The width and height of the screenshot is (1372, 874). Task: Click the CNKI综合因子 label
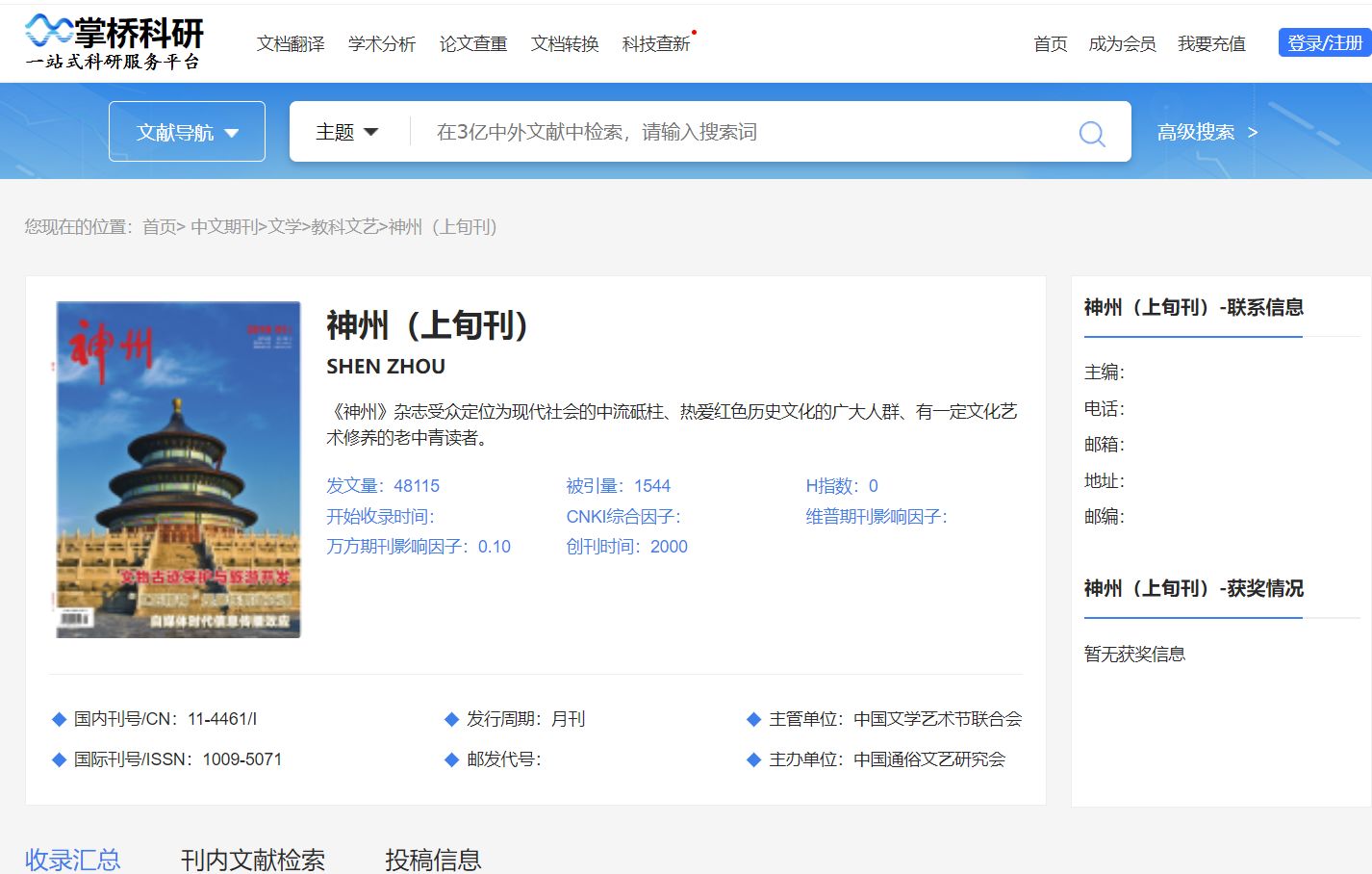tap(623, 517)
